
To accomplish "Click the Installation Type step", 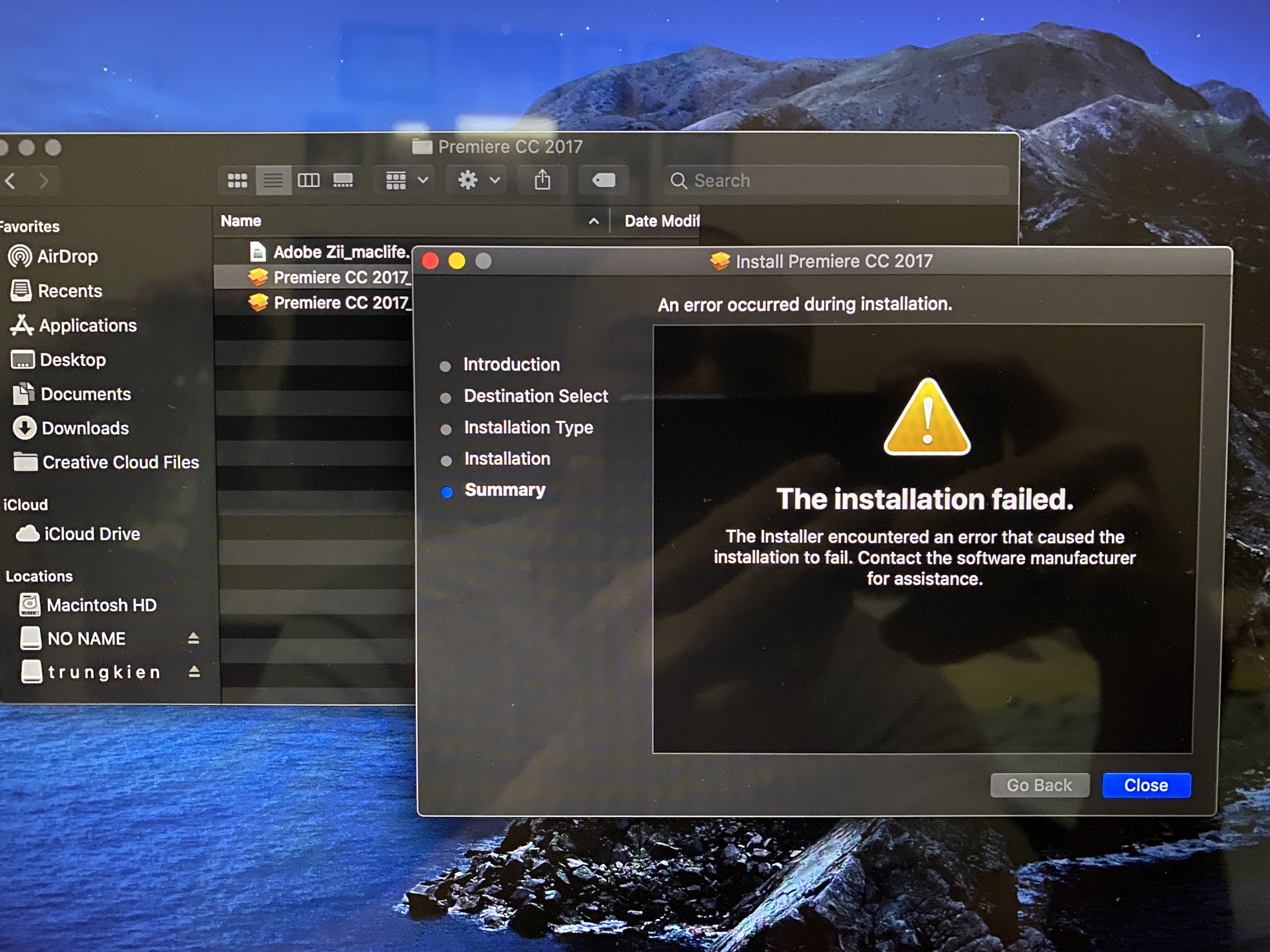I will click(528, 428).
